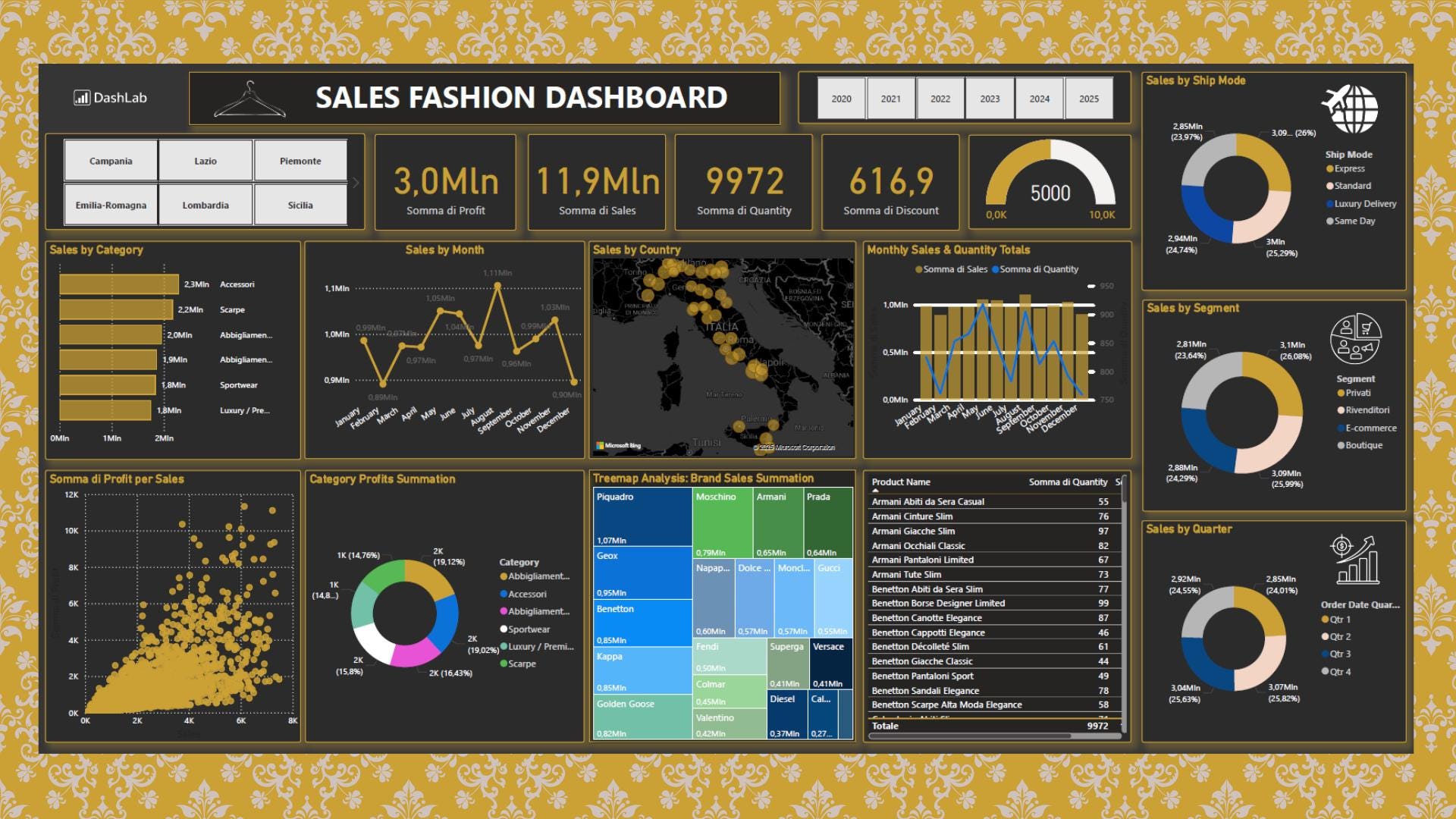Viewport: 1456px width, 819px height.
Task: Select Qtr 4 legend item
Action: coord(1336,672)
